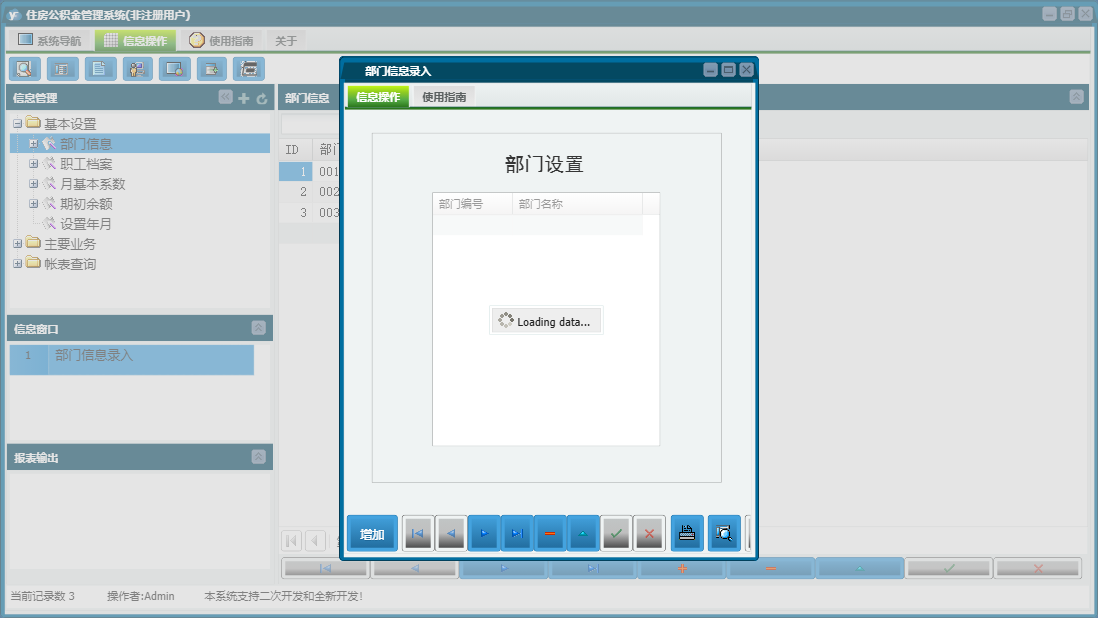Open print preview in the department dialog
This screenshot has height=618, width=1098.
point(722,533)
